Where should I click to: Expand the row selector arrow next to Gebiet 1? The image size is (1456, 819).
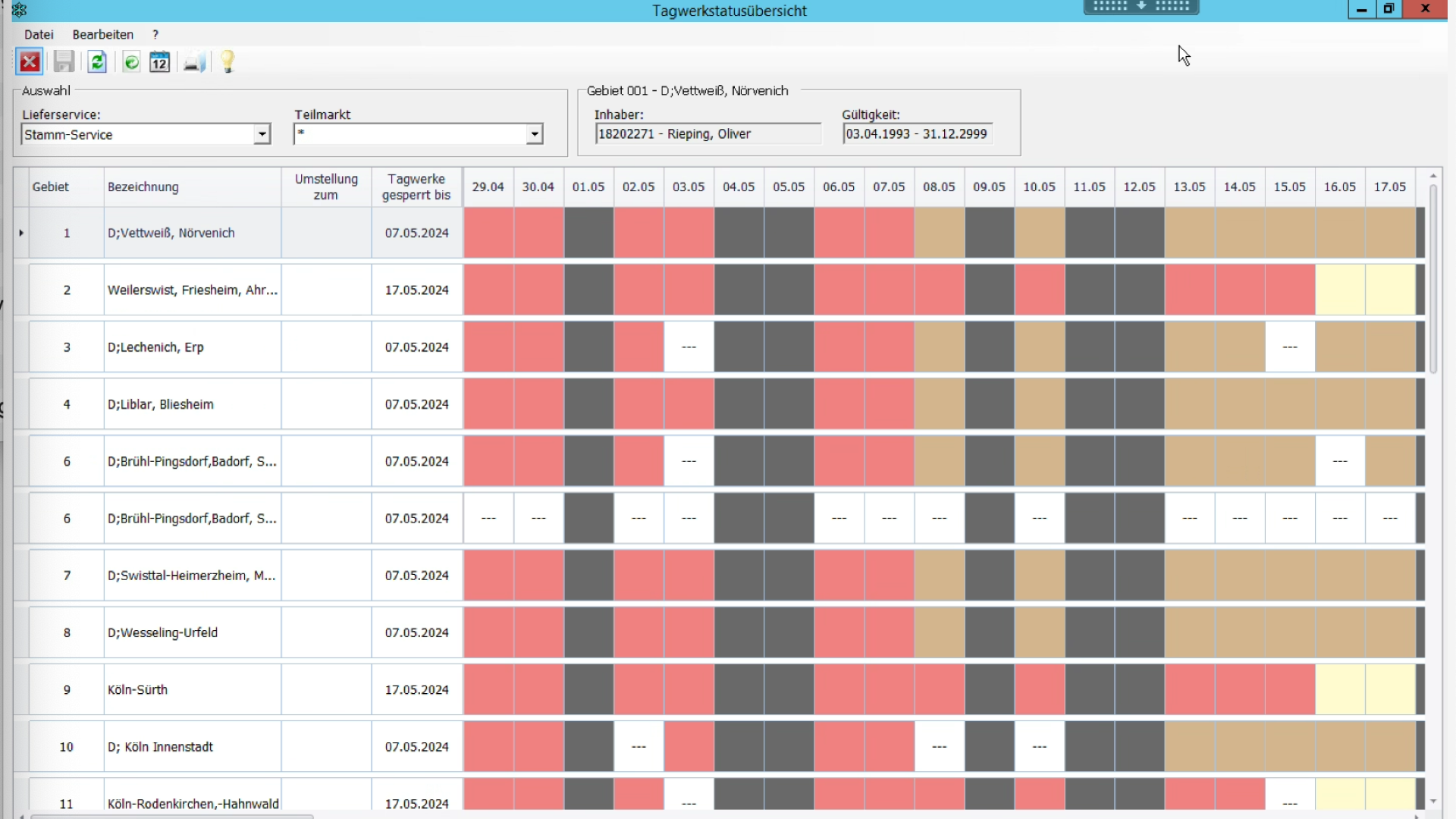20,233
